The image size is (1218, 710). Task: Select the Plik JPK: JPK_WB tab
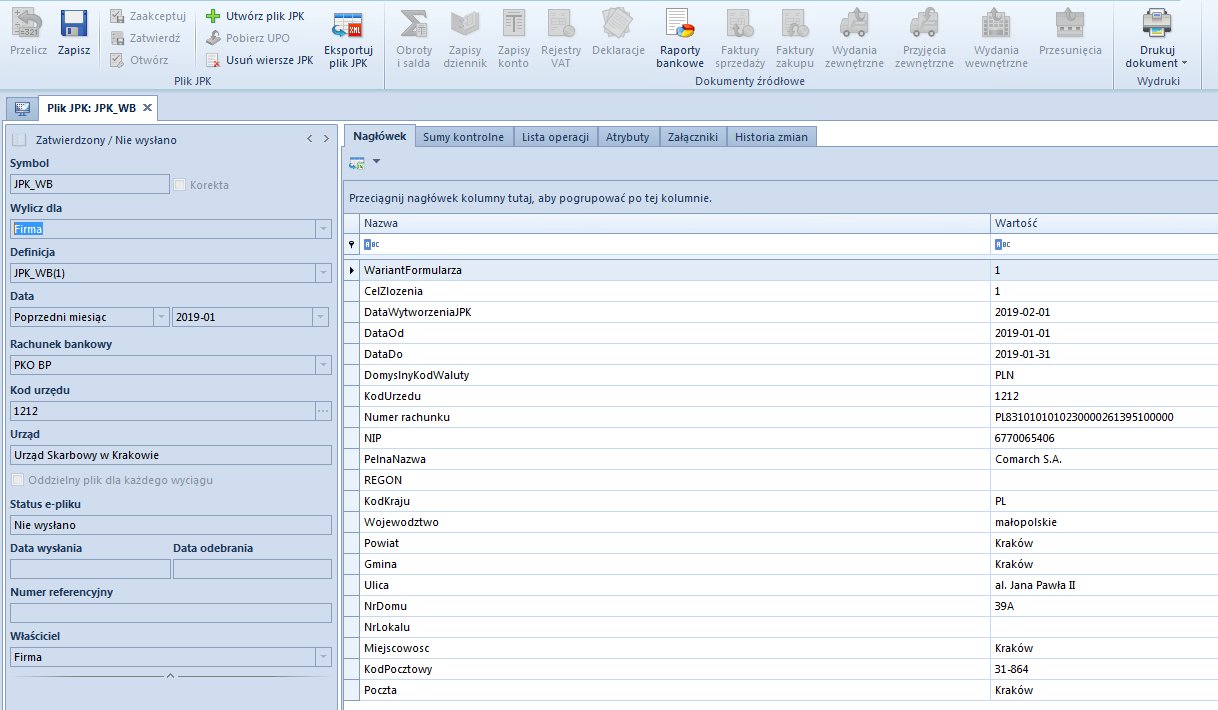[x=91, y=108]
